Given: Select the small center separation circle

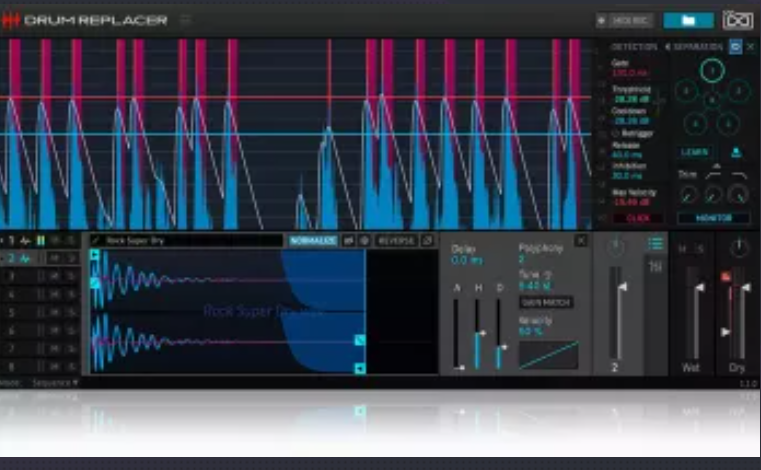Looking at the screenshot, I should point(712,100).
